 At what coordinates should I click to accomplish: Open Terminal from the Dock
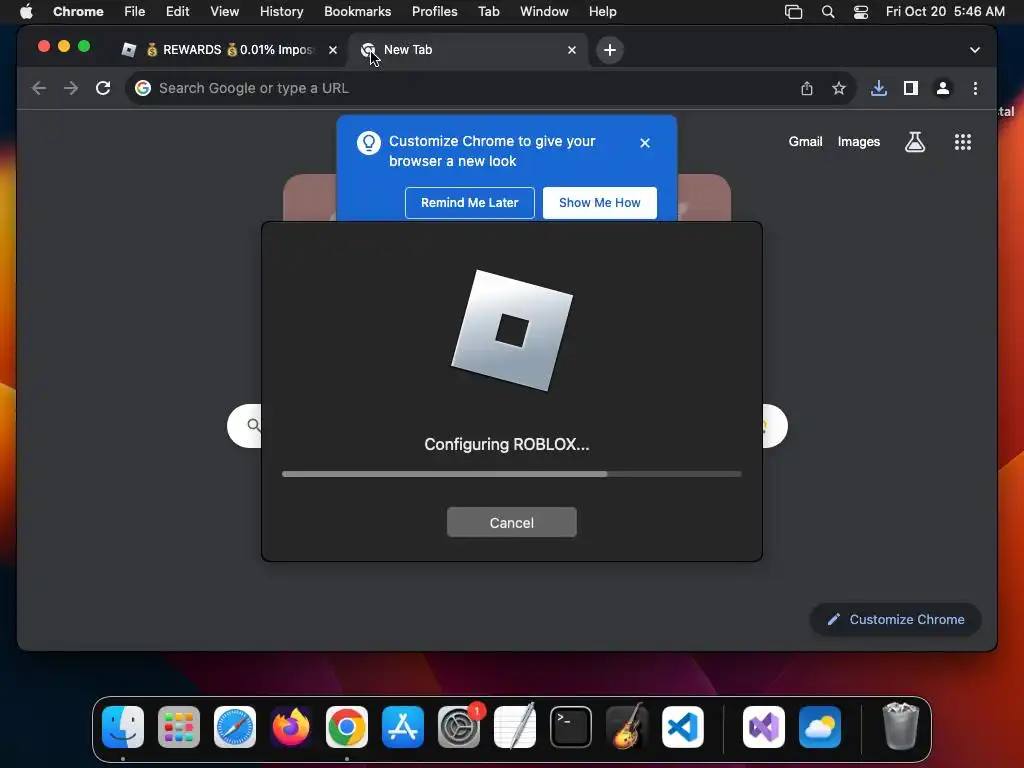571,727
